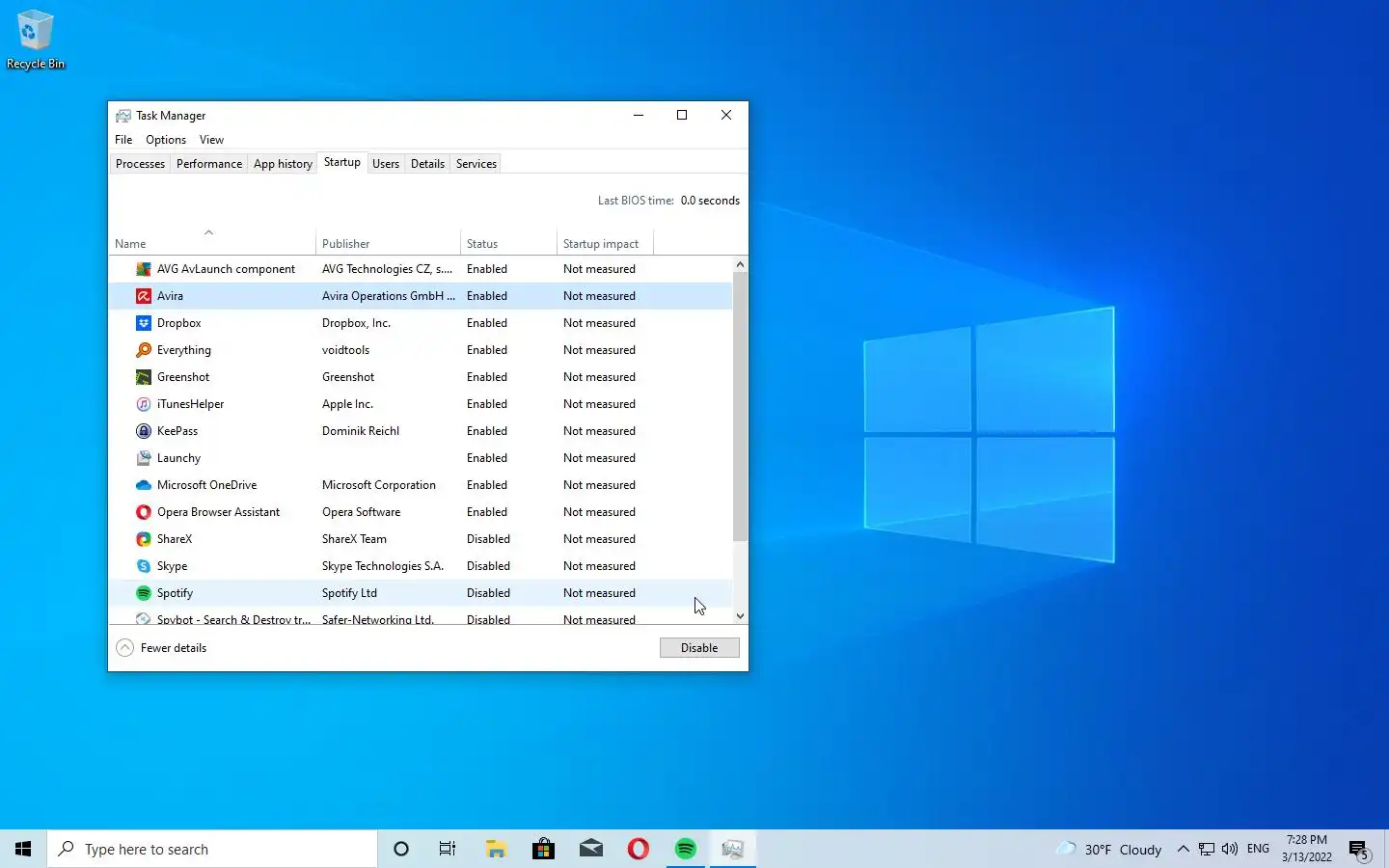
Task: Open the Options menu
Action: click(166, 140)
